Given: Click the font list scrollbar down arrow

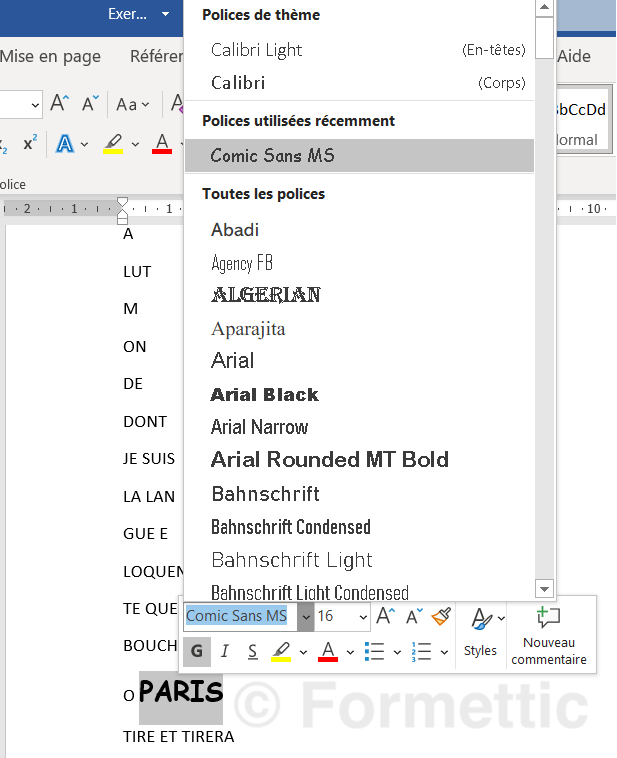Looking at the screenshot, I should click(544, 589).
